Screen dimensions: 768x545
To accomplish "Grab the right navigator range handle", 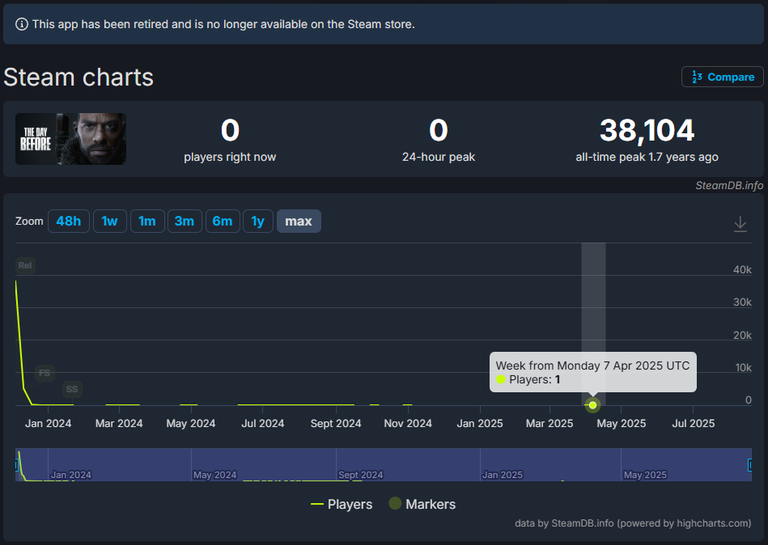I will click(x=750, y=465).
